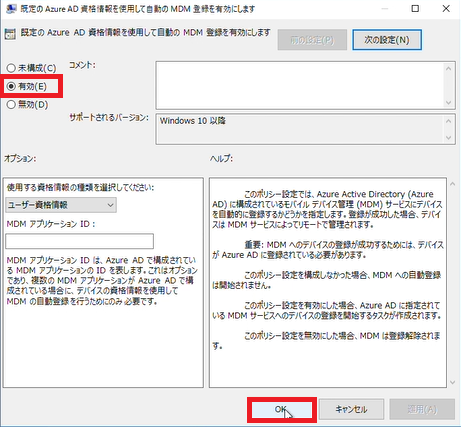Click the Windows 10 以降 supported version box
The height and width of the screenshot is (427, 461).
(299, 129)
